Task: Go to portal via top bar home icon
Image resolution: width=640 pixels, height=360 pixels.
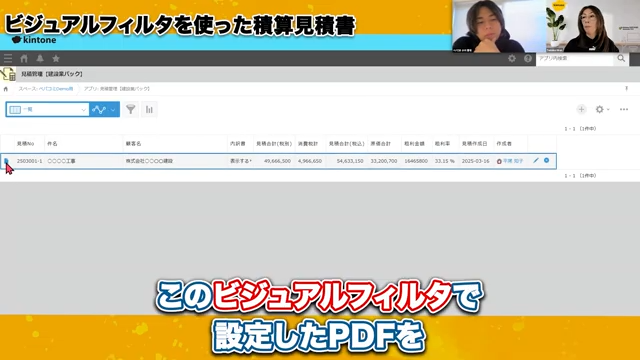Action: tap(24, 58)
